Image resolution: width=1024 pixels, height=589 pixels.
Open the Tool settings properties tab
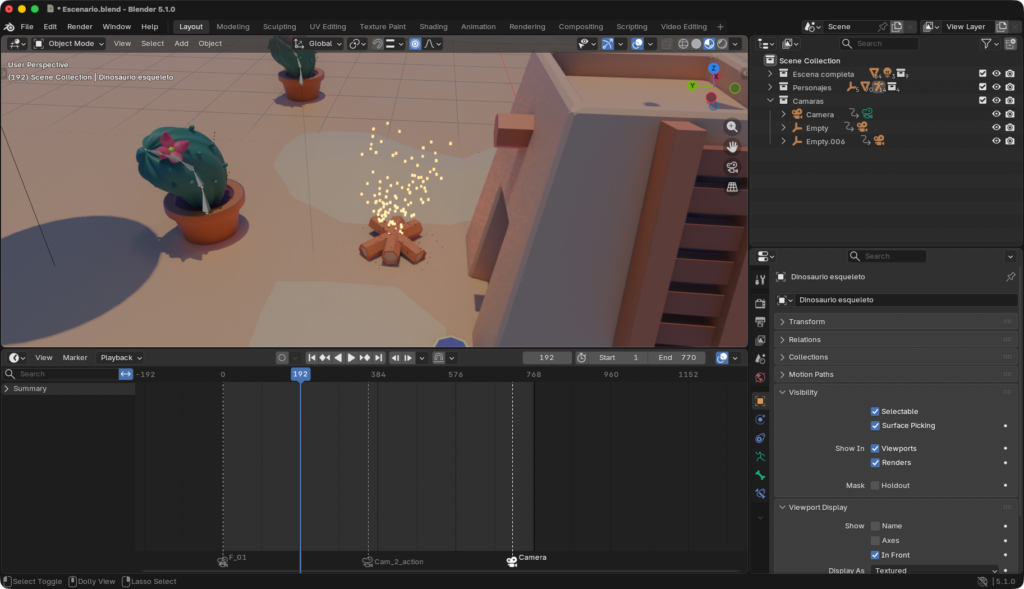(x=760, y=280)
